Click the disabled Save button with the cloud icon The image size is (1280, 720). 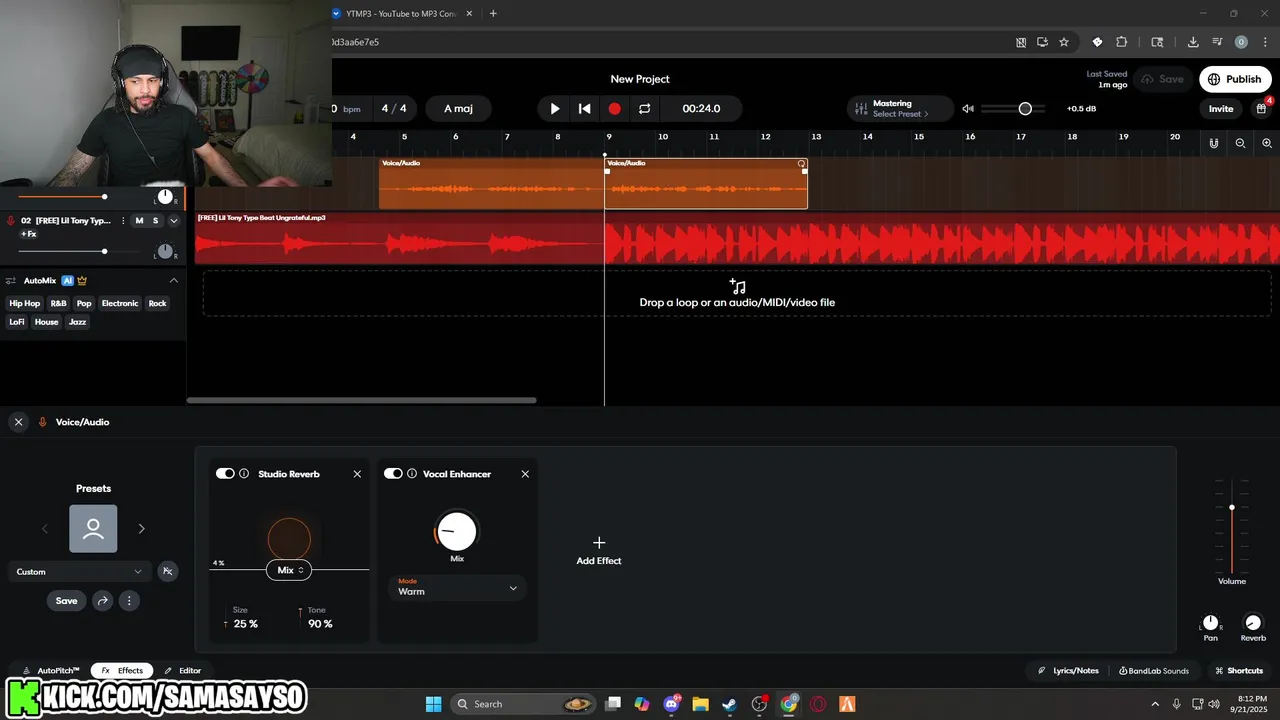tap(1163, 79)
